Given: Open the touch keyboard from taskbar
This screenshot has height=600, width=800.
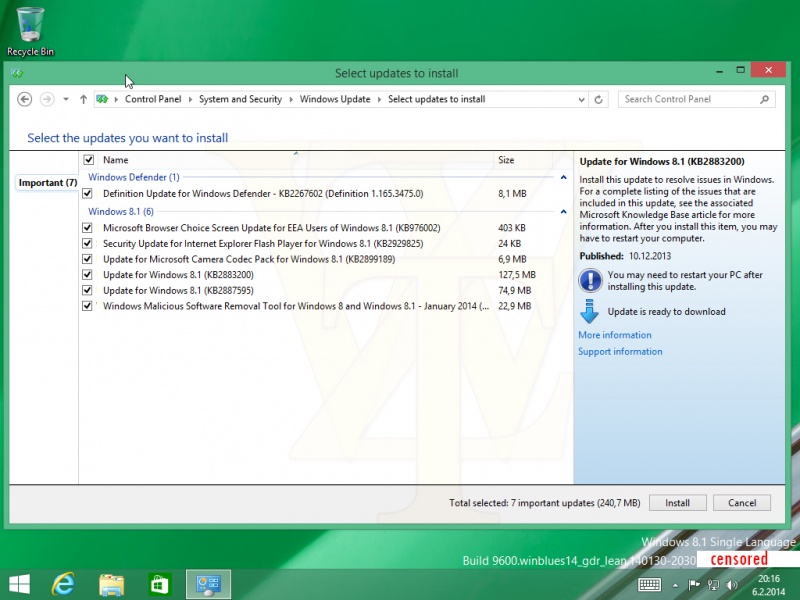Looking at the screenshot, I should 649,585.
